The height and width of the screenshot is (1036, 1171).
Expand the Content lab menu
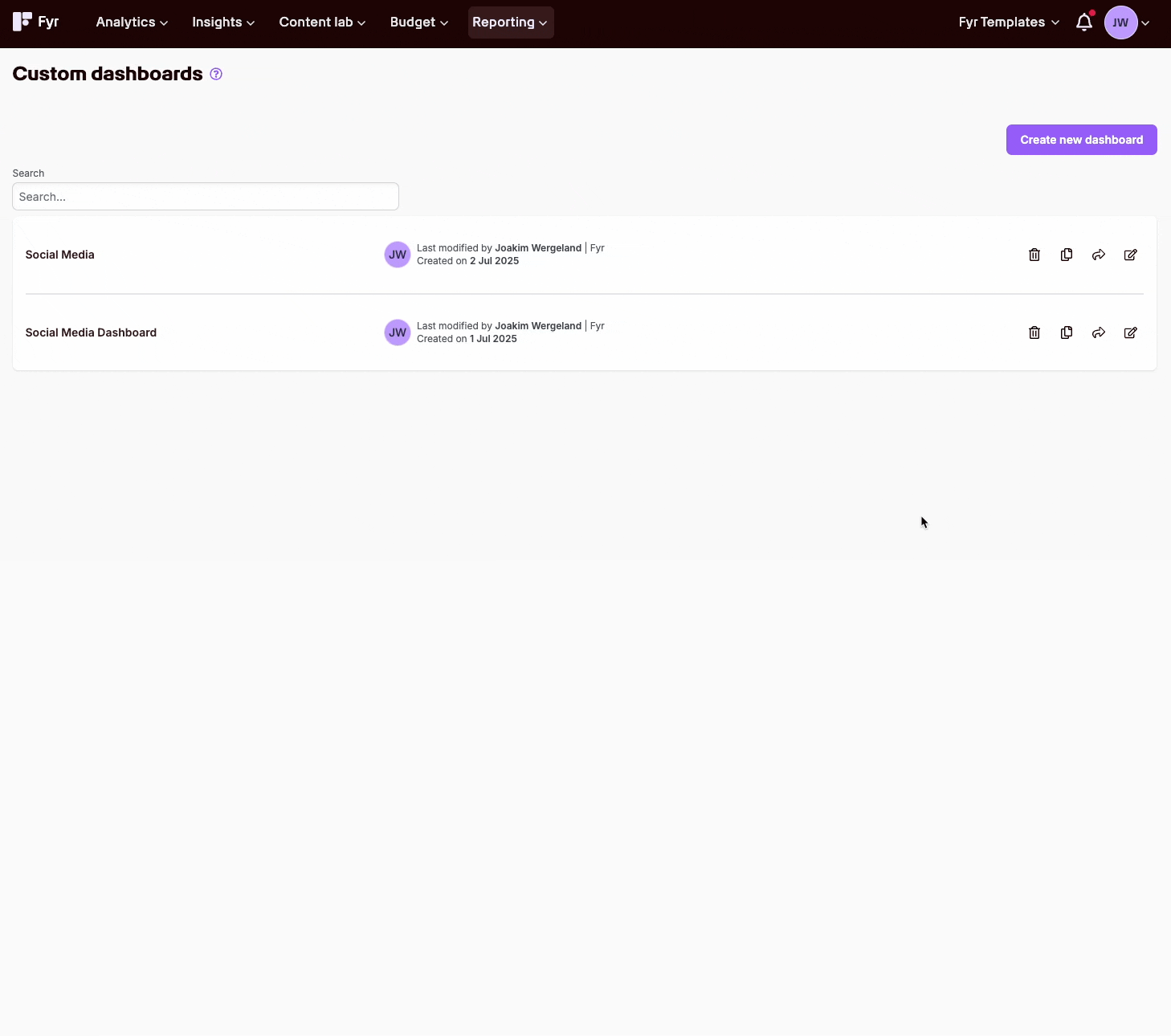322,22
